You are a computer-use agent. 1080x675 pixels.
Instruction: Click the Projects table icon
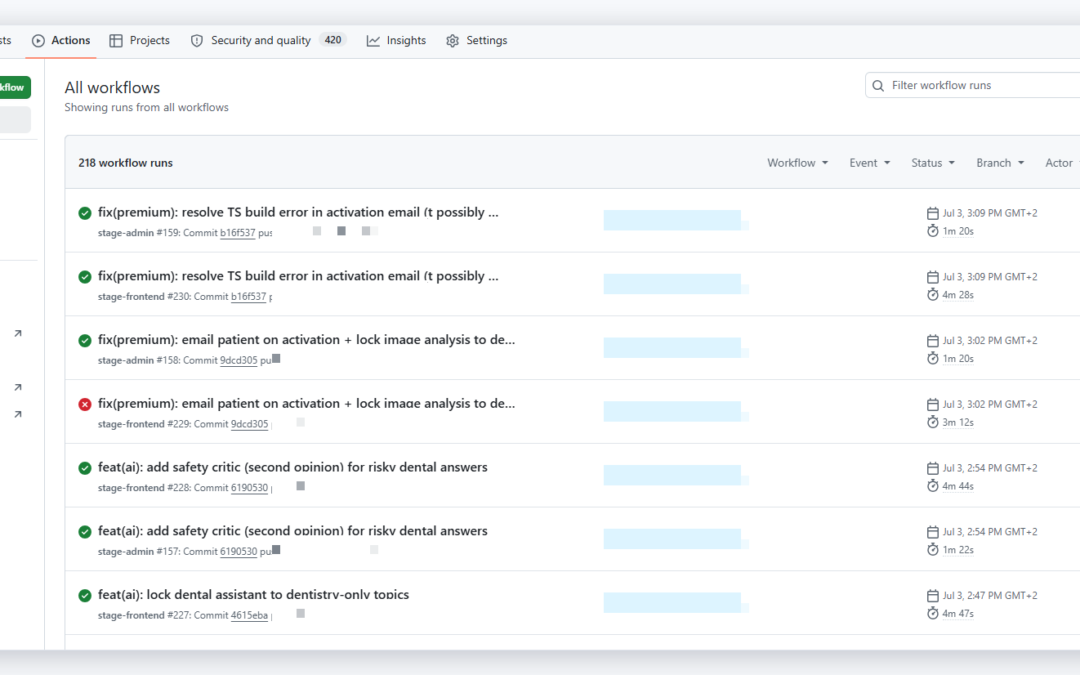116,41
